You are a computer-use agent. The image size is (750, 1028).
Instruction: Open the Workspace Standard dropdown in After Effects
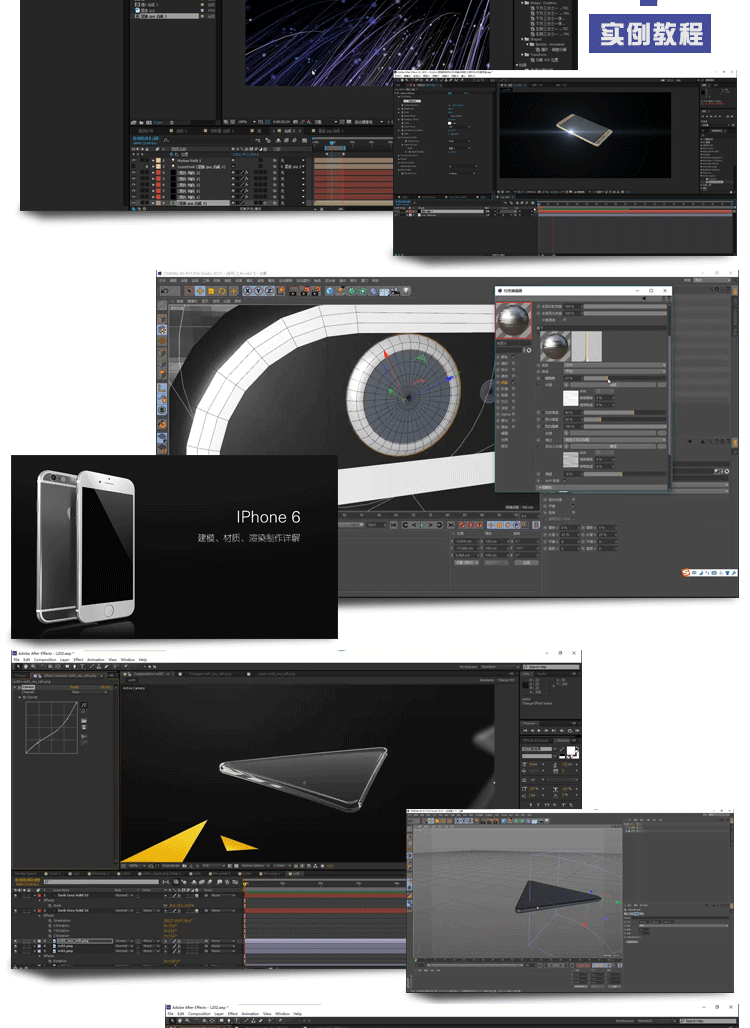coord(502,667)
